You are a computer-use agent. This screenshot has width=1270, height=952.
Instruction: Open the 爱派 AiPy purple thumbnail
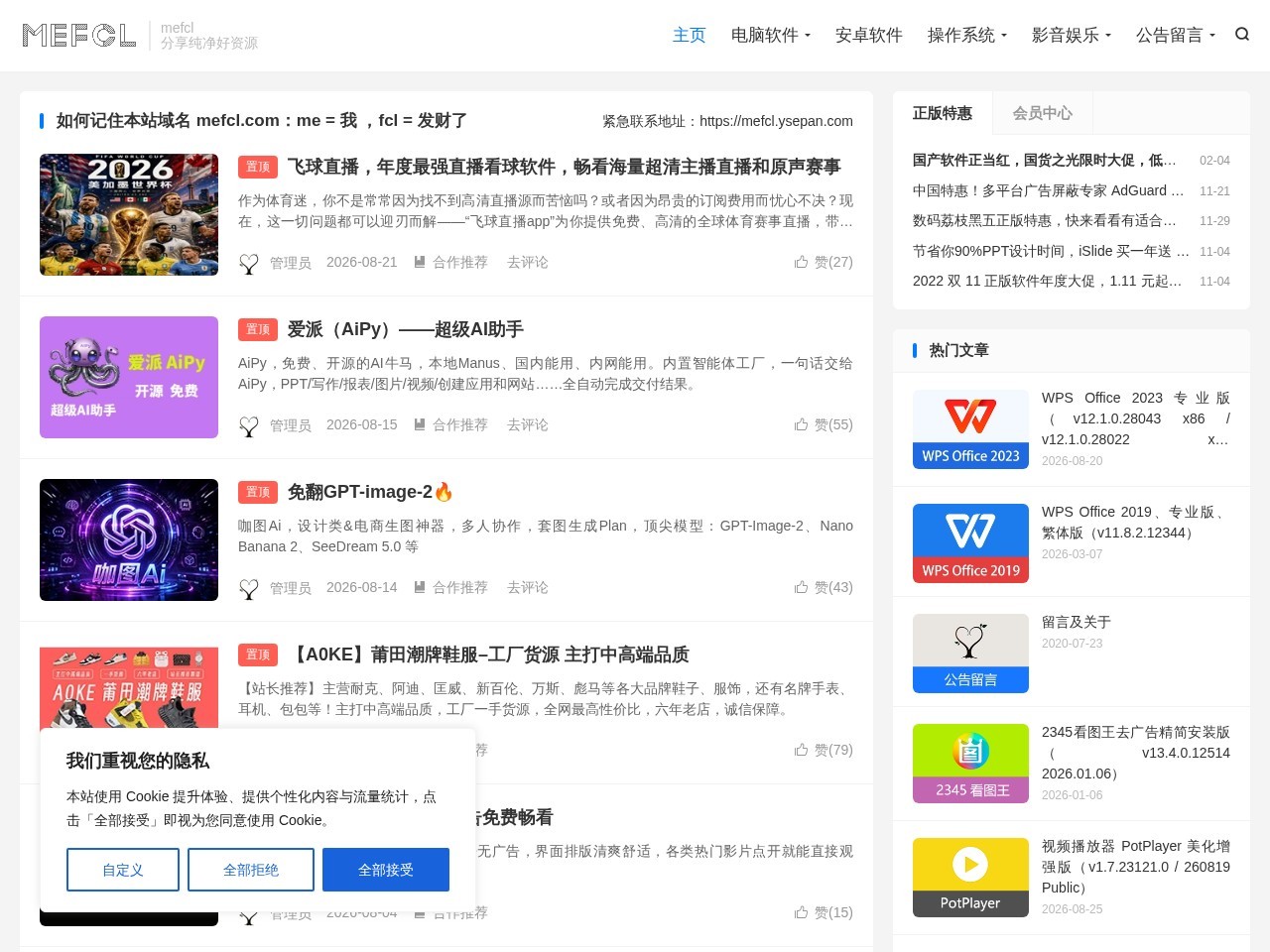coord(129,377)
